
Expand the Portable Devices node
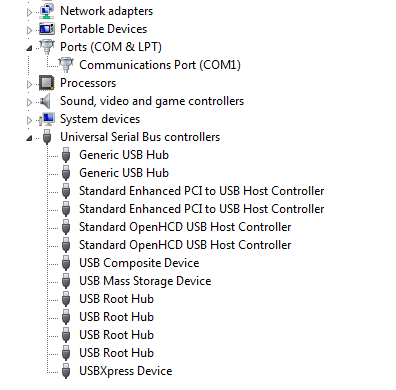click(x=29, y=30)
